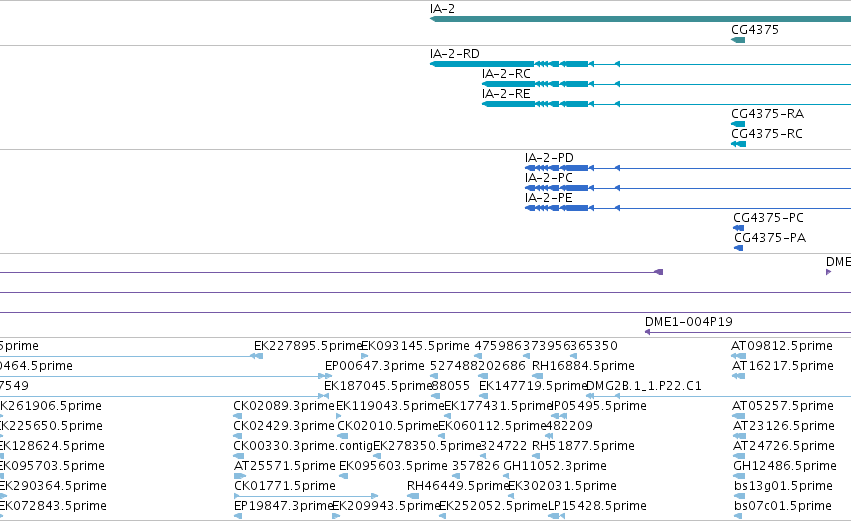The width and height of the screenshot is (851, 521).
Task: Select the CK01771.5prime EST label
Action: point(285,486)
